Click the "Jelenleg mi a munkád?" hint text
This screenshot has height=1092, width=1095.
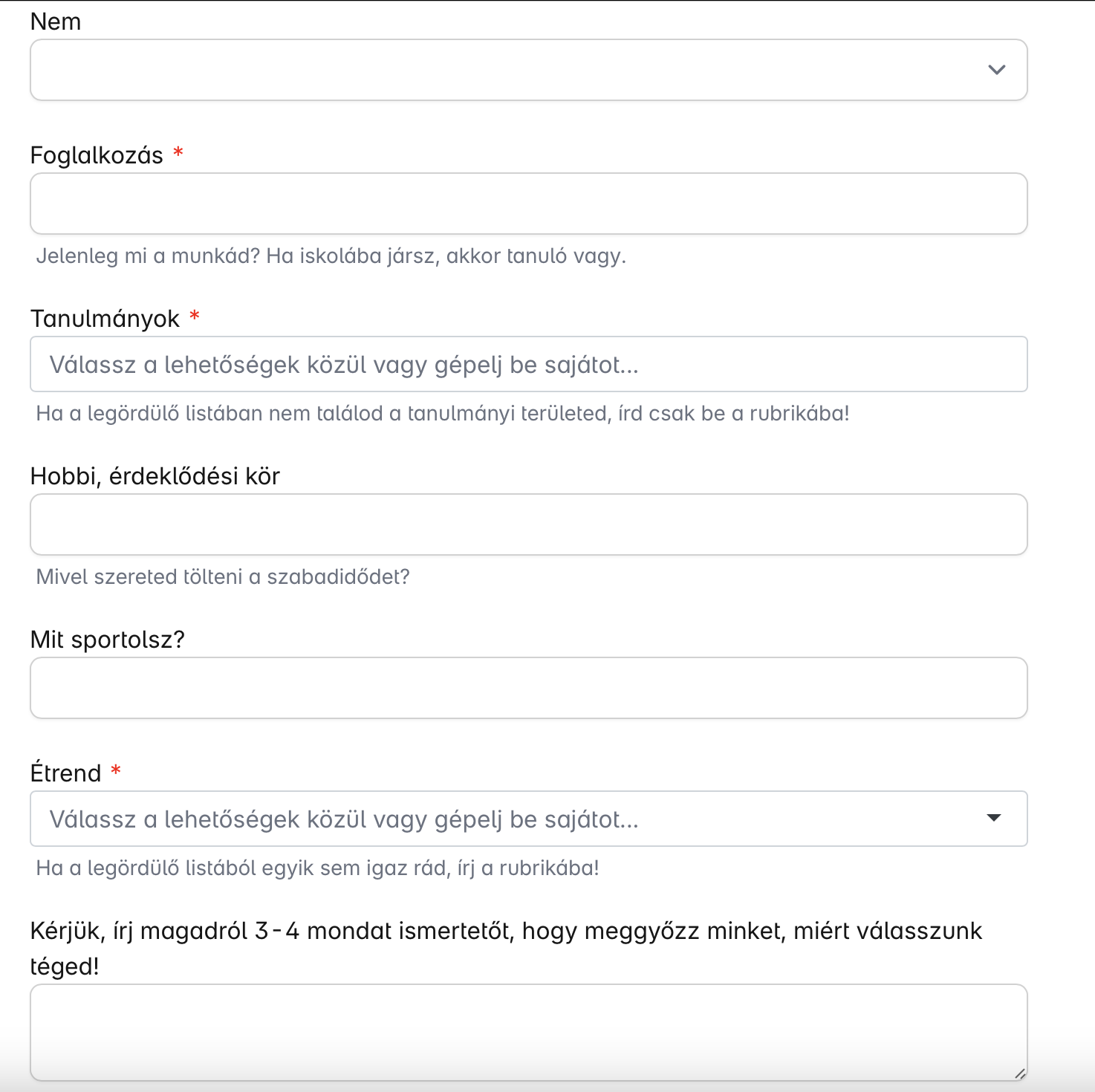pos(331,256)
